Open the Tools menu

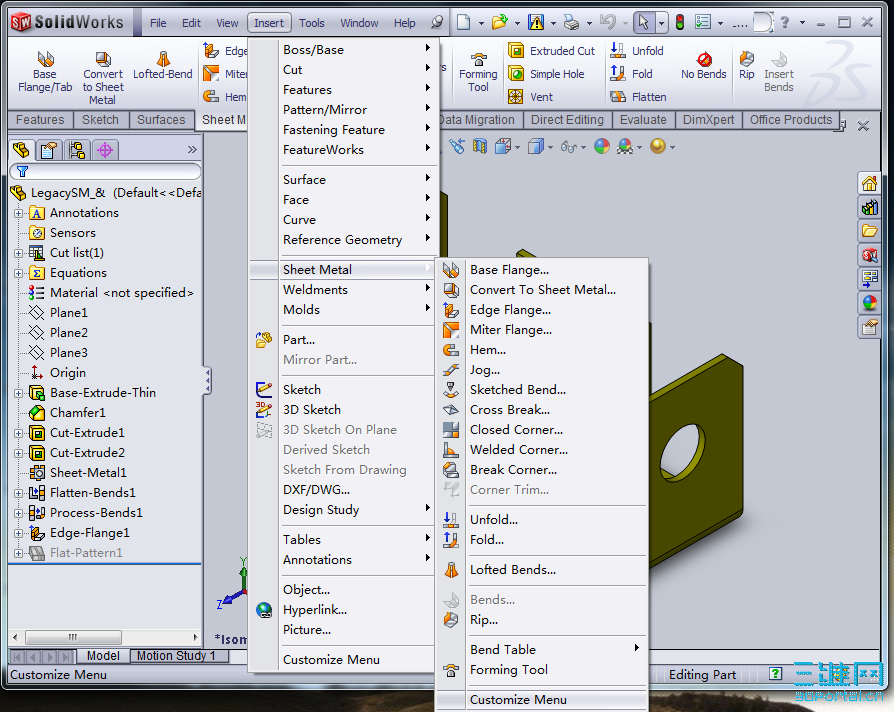311,23
